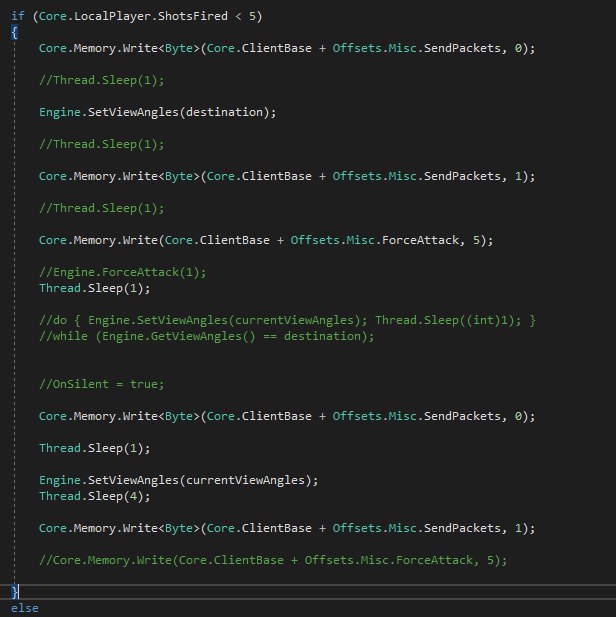Click the closing curly brace above else
The height and width of the screenshot is (617, 616).
14,592
